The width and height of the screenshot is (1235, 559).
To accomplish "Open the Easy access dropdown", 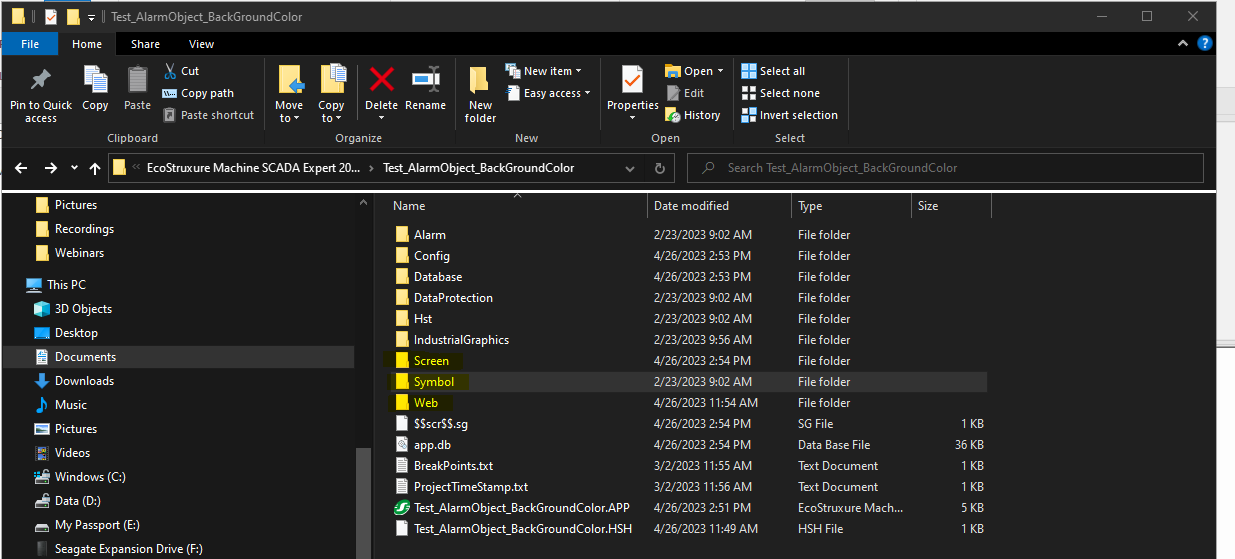I will pyautogui.click(x=548, y=93).
